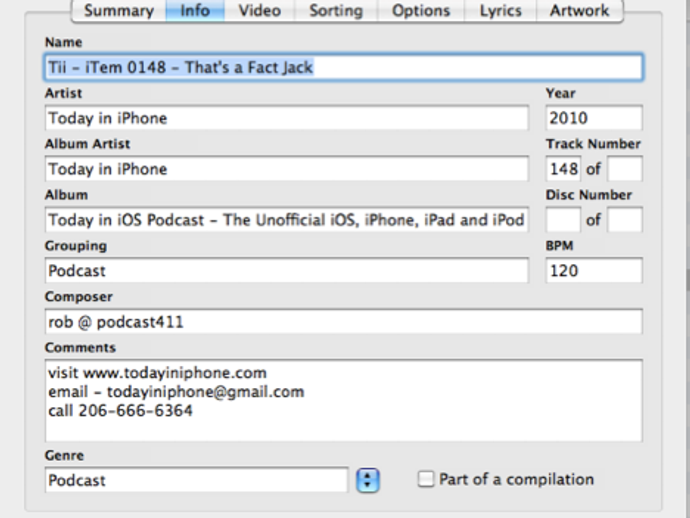Select the Info tab
The height and width of the screenshot is (518, 690).
click(195, 11)
